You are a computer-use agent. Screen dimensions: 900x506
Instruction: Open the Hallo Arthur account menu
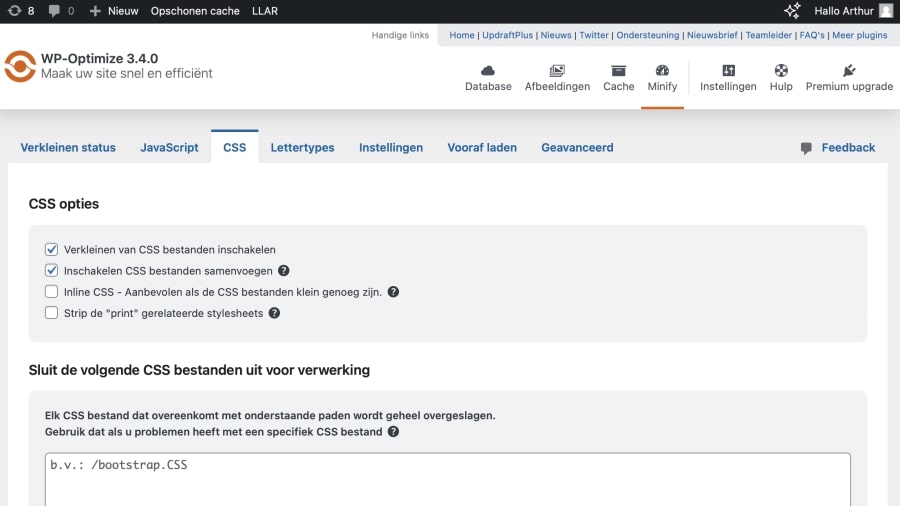pyautogui.click(x=852, y=11)
